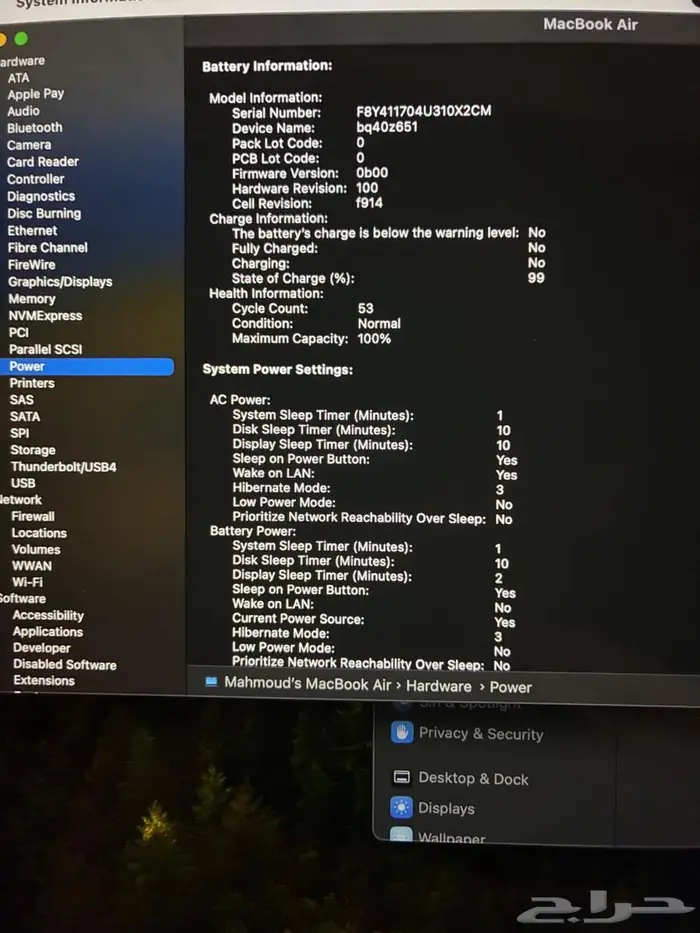This screenshot has width=700, height=933.
Task: Open the Bluetooth hardware entry
Action: click(x=35, y=128)
